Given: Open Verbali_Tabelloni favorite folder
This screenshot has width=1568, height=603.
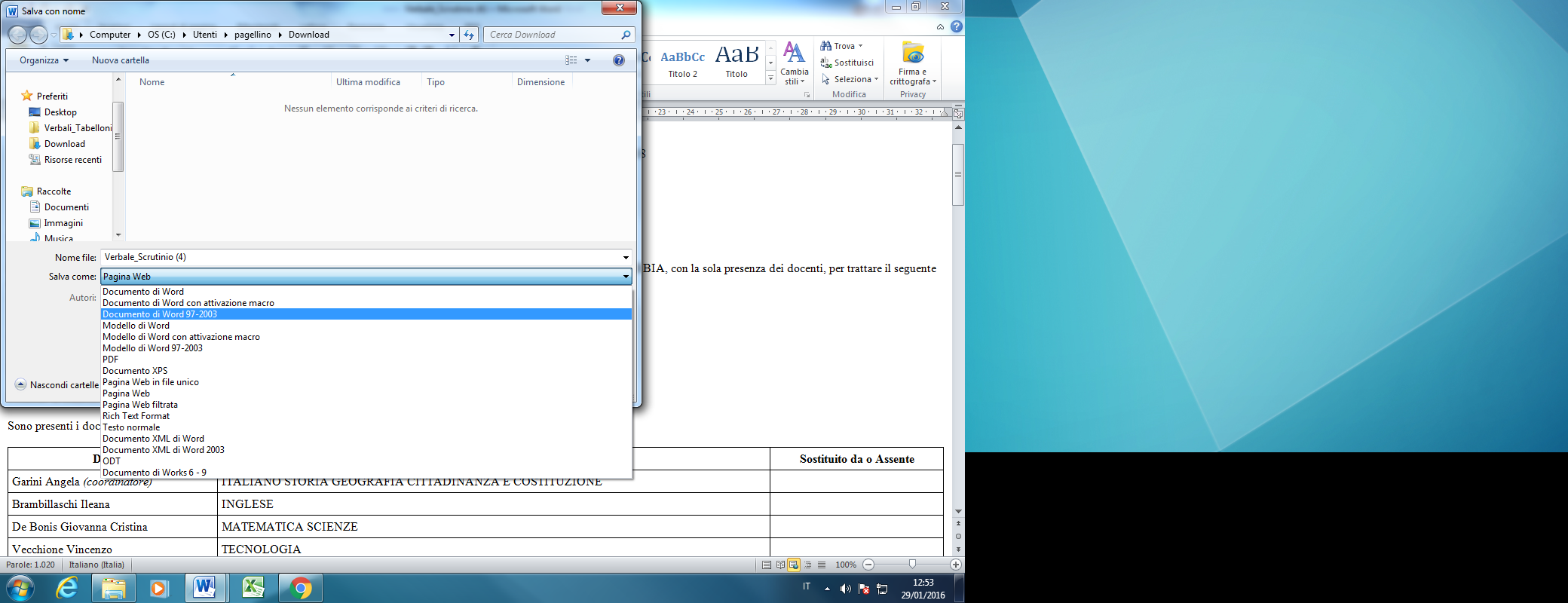Looking at the screenshot, I should pos(70,128).
